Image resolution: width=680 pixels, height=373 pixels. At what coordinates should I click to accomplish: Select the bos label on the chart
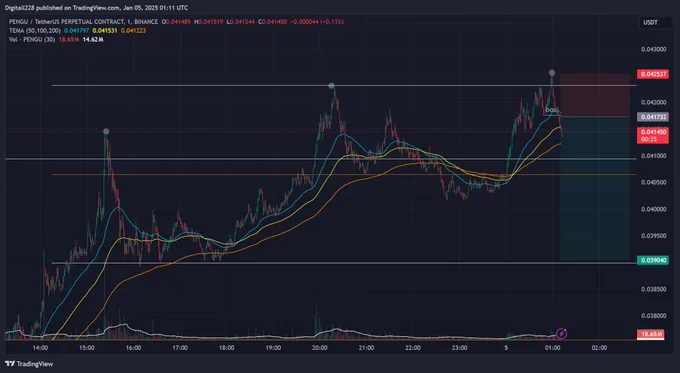pyautogui.click(x=551, y=110)
